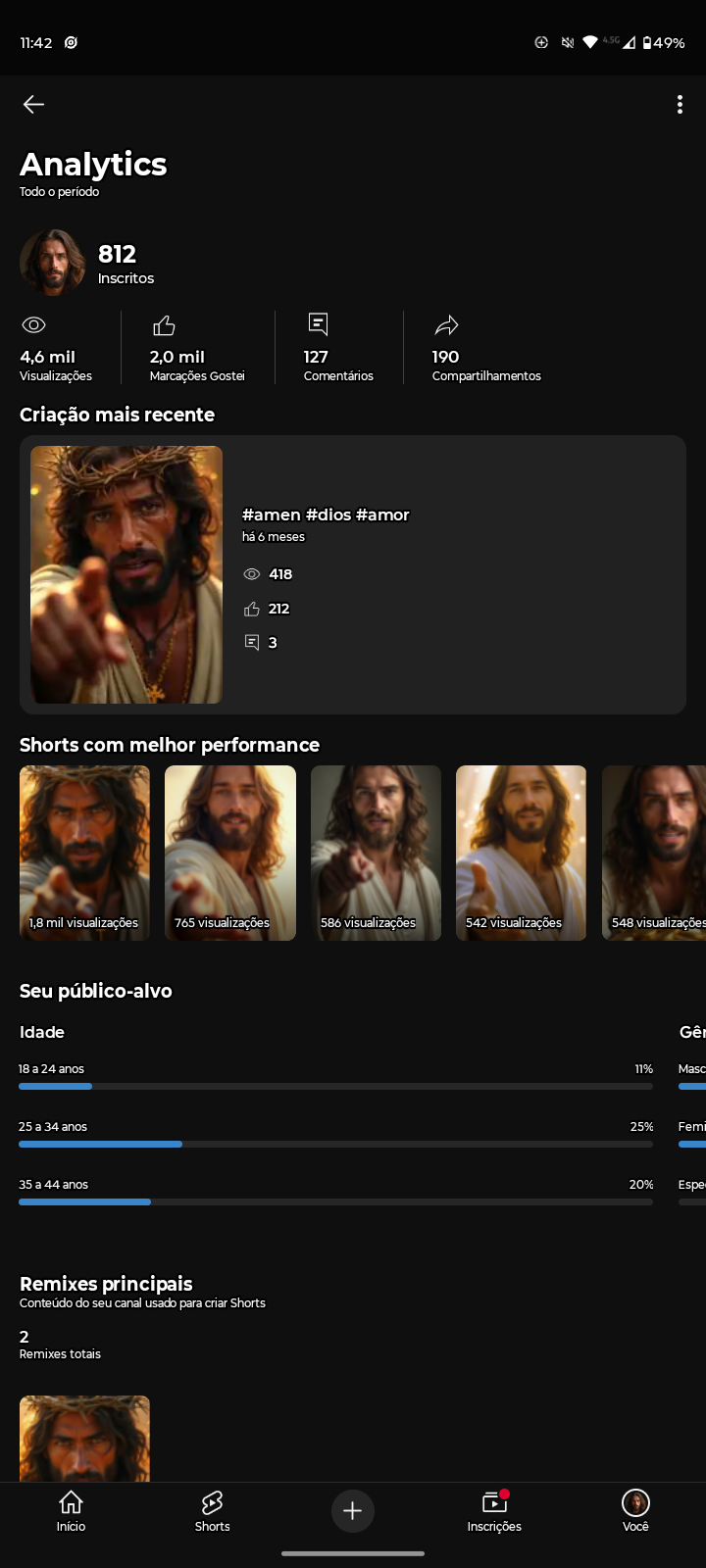Open the Short with 586 visualizações
The width and height of the screenshot is (706, 1568).
pyautogui.click(x=376, y=853)
